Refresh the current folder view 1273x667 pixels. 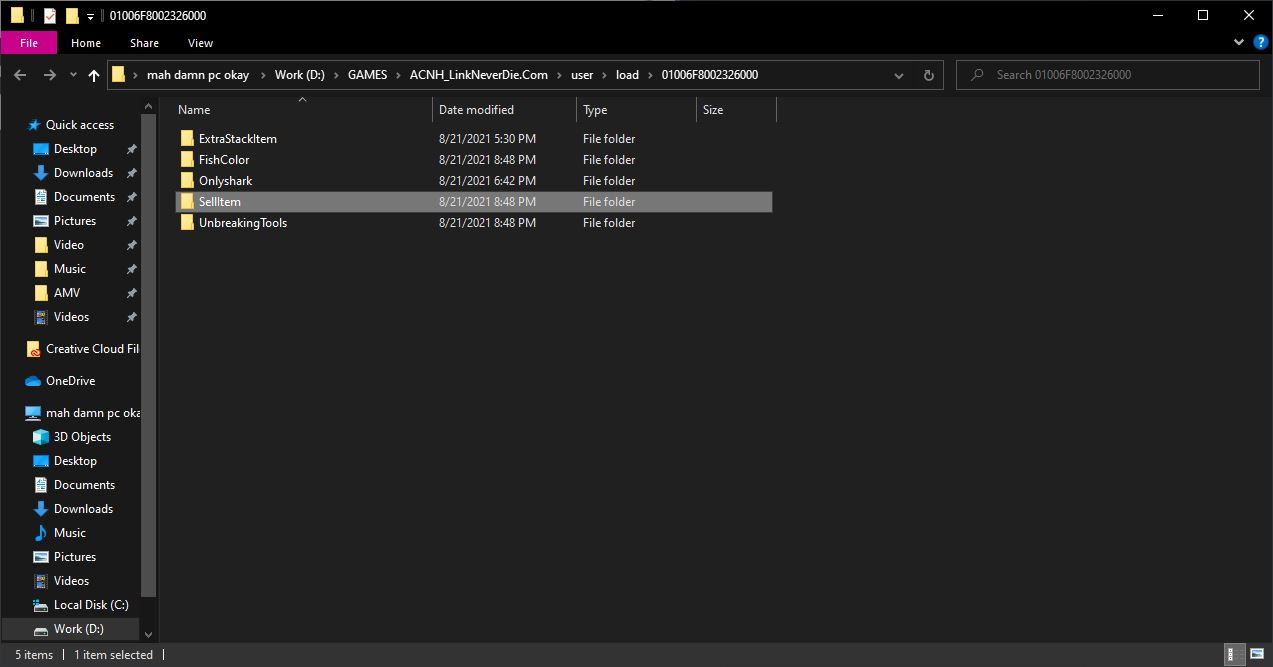click(928, 75)
